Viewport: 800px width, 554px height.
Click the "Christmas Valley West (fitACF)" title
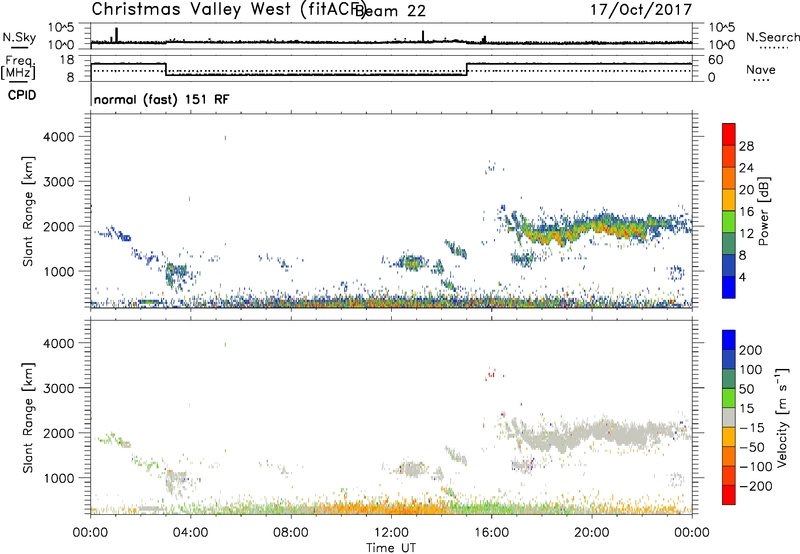228,9
